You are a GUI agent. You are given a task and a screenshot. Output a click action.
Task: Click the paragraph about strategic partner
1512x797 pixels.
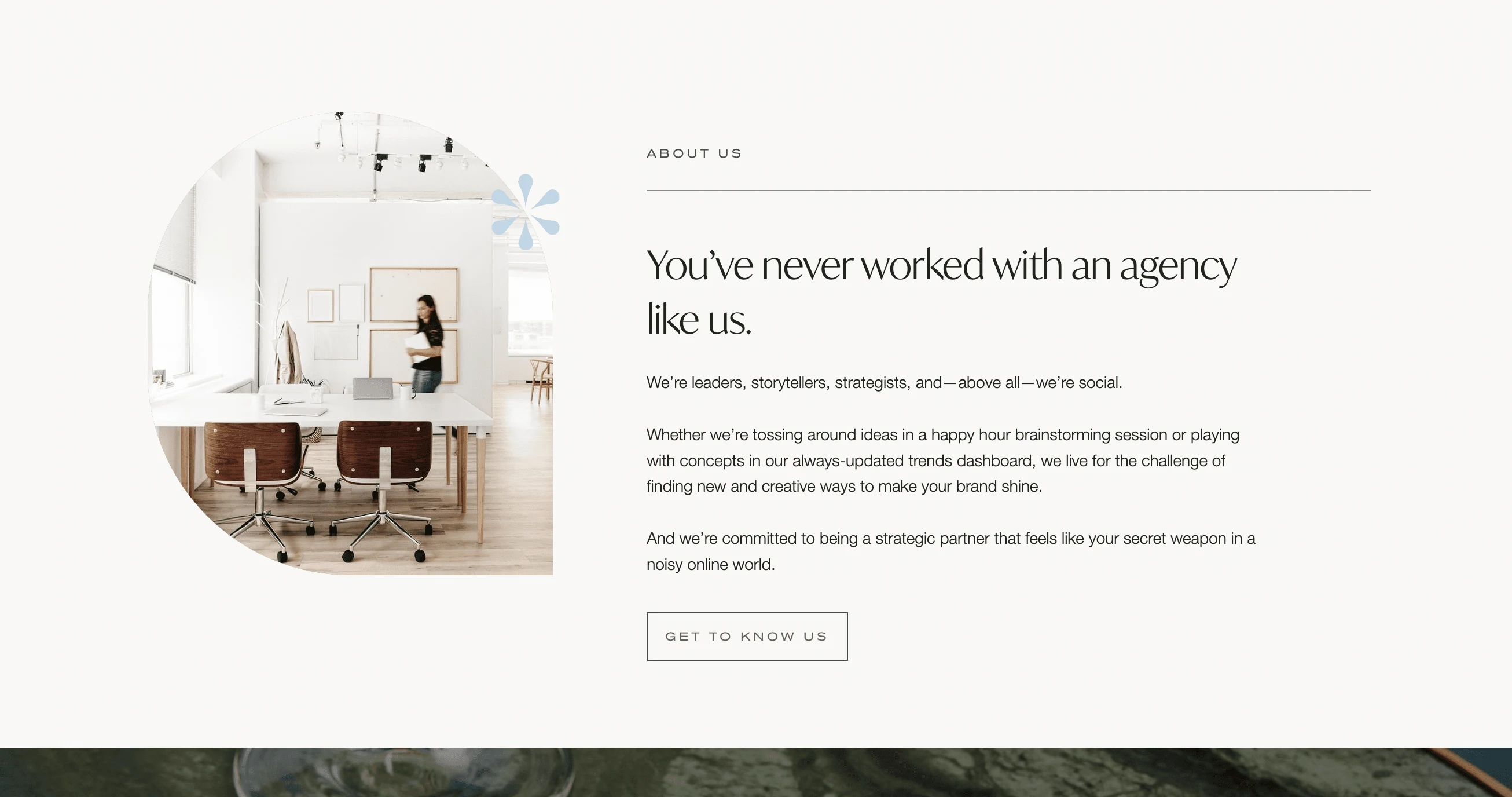(x=951, y=551)
